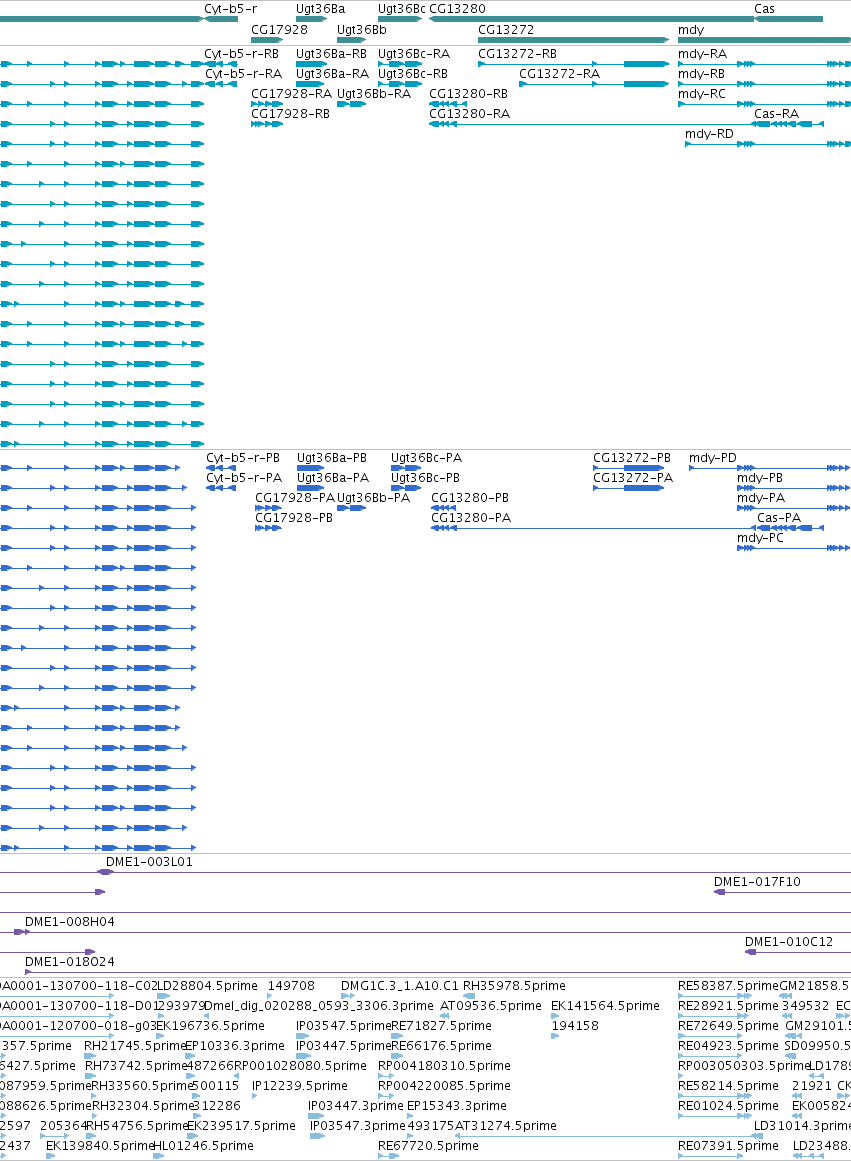The width and height of the screenshot is (851, 1161).
Task: Select protein Ugt36Bb-PA
Action: point(373,498)
